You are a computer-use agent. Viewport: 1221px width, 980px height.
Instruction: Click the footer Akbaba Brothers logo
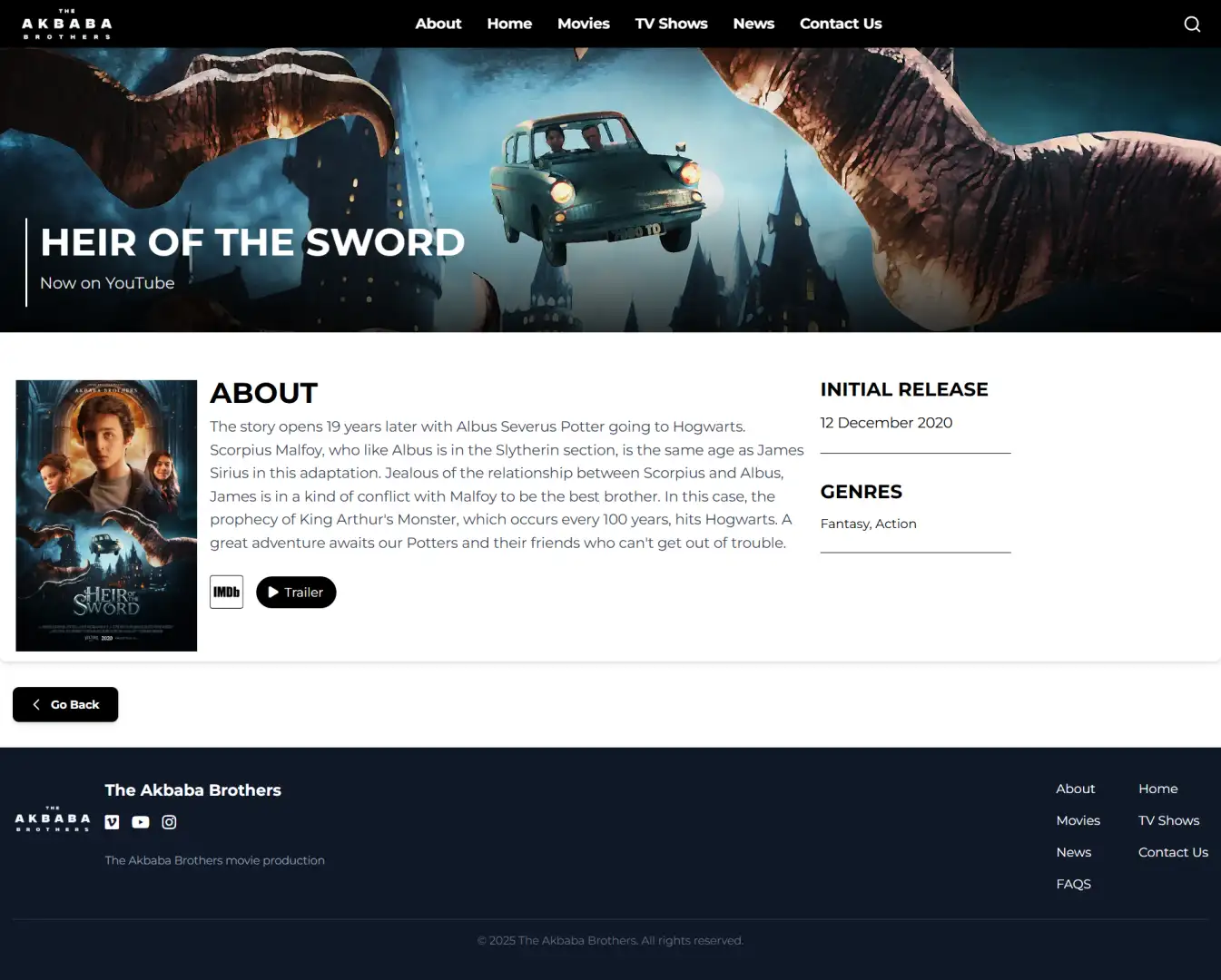coord(53,818)
